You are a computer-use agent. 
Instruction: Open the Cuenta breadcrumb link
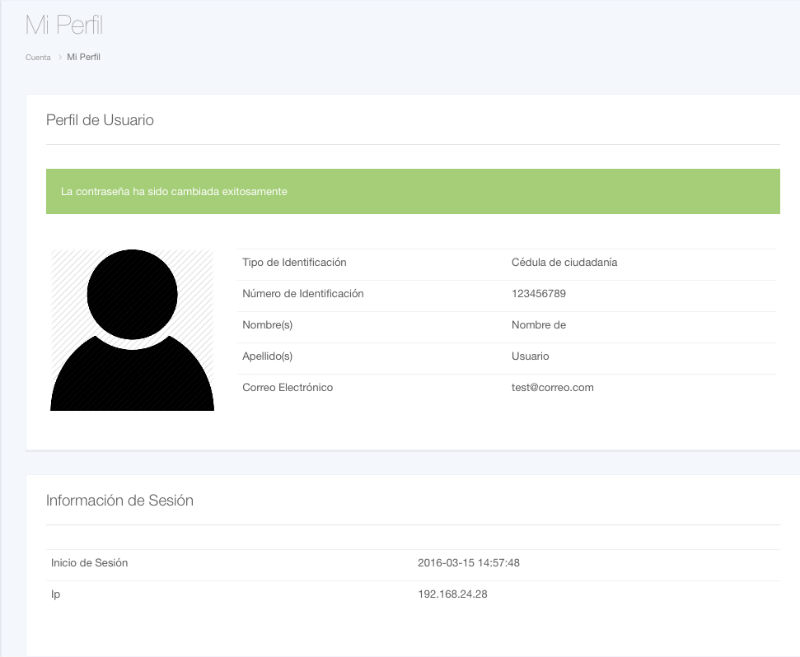(38, 57)
